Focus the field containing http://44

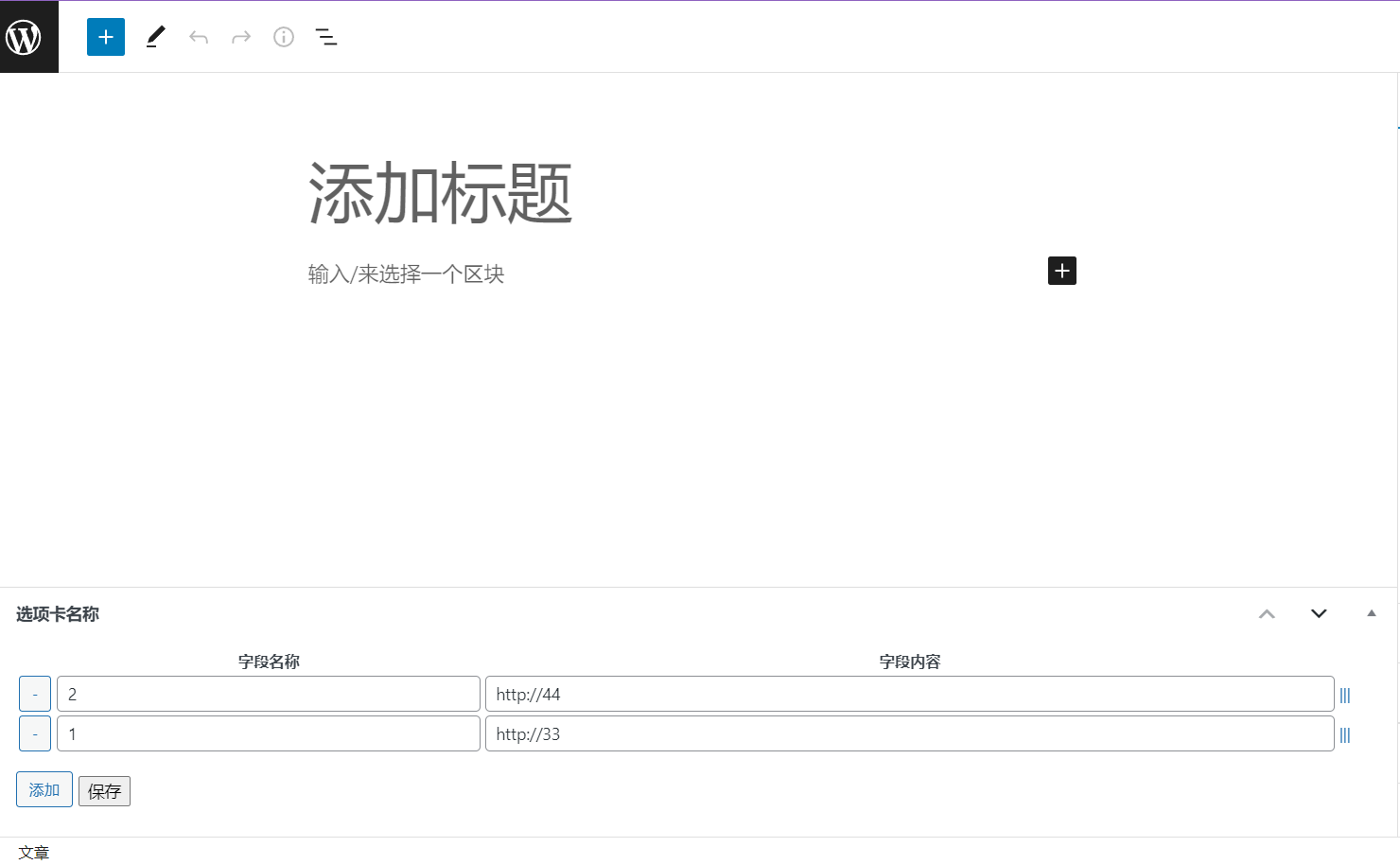tap(909, 695)
